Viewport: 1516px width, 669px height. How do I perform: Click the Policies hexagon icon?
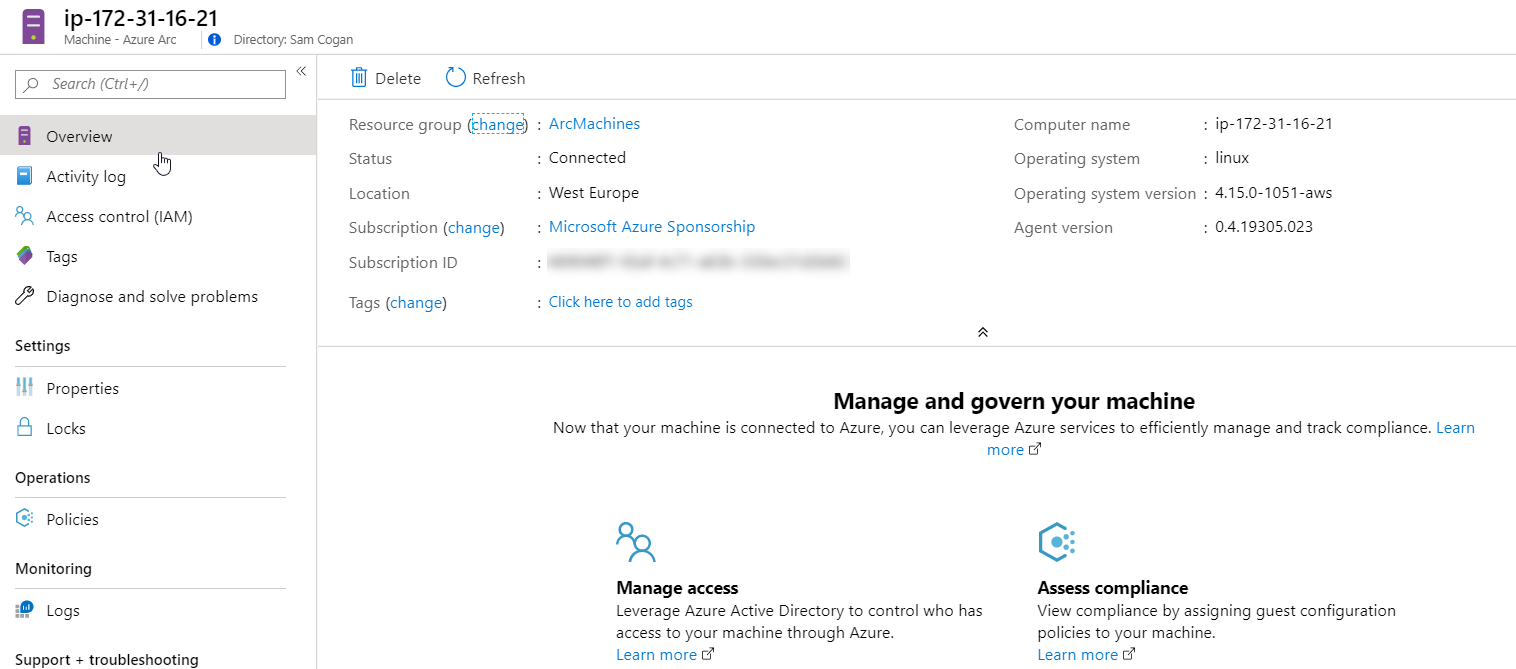pyautogui.click(x=25, y=519)
